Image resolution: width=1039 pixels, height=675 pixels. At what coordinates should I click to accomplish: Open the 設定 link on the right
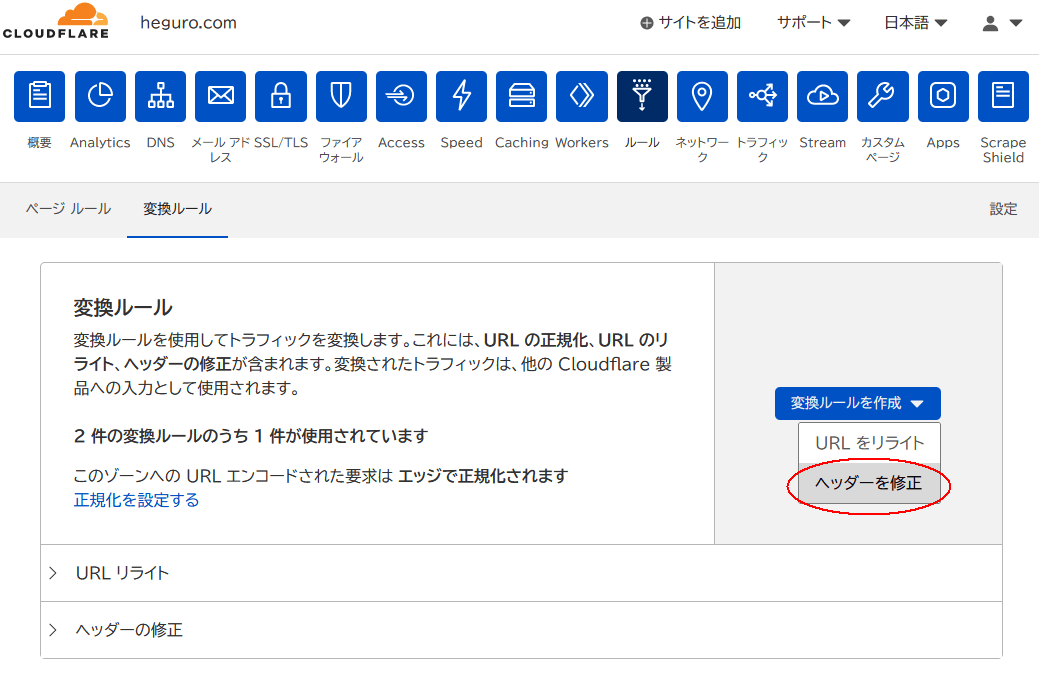point(1003,209)
